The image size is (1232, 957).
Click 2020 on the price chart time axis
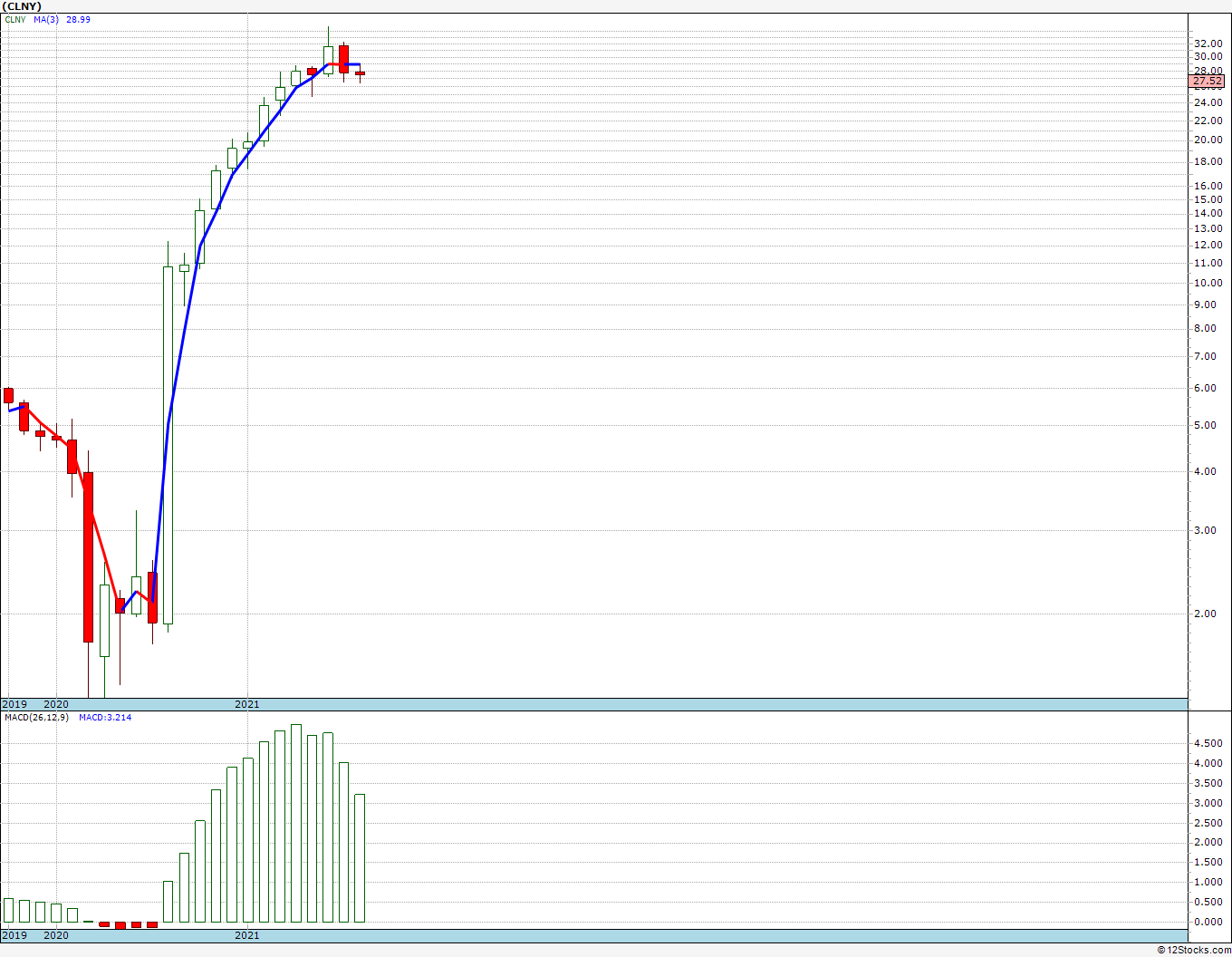pyautogui.click(x=56, y=704)
